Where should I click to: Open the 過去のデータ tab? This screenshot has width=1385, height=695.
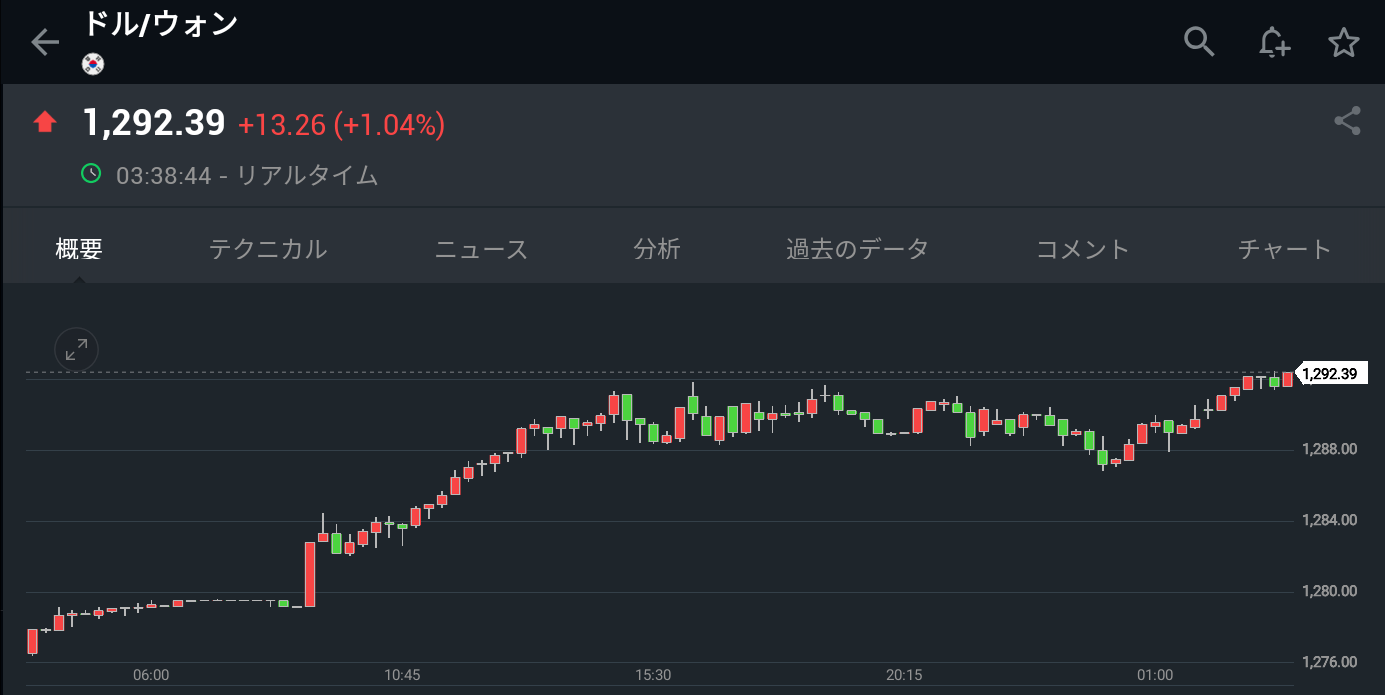857,249
